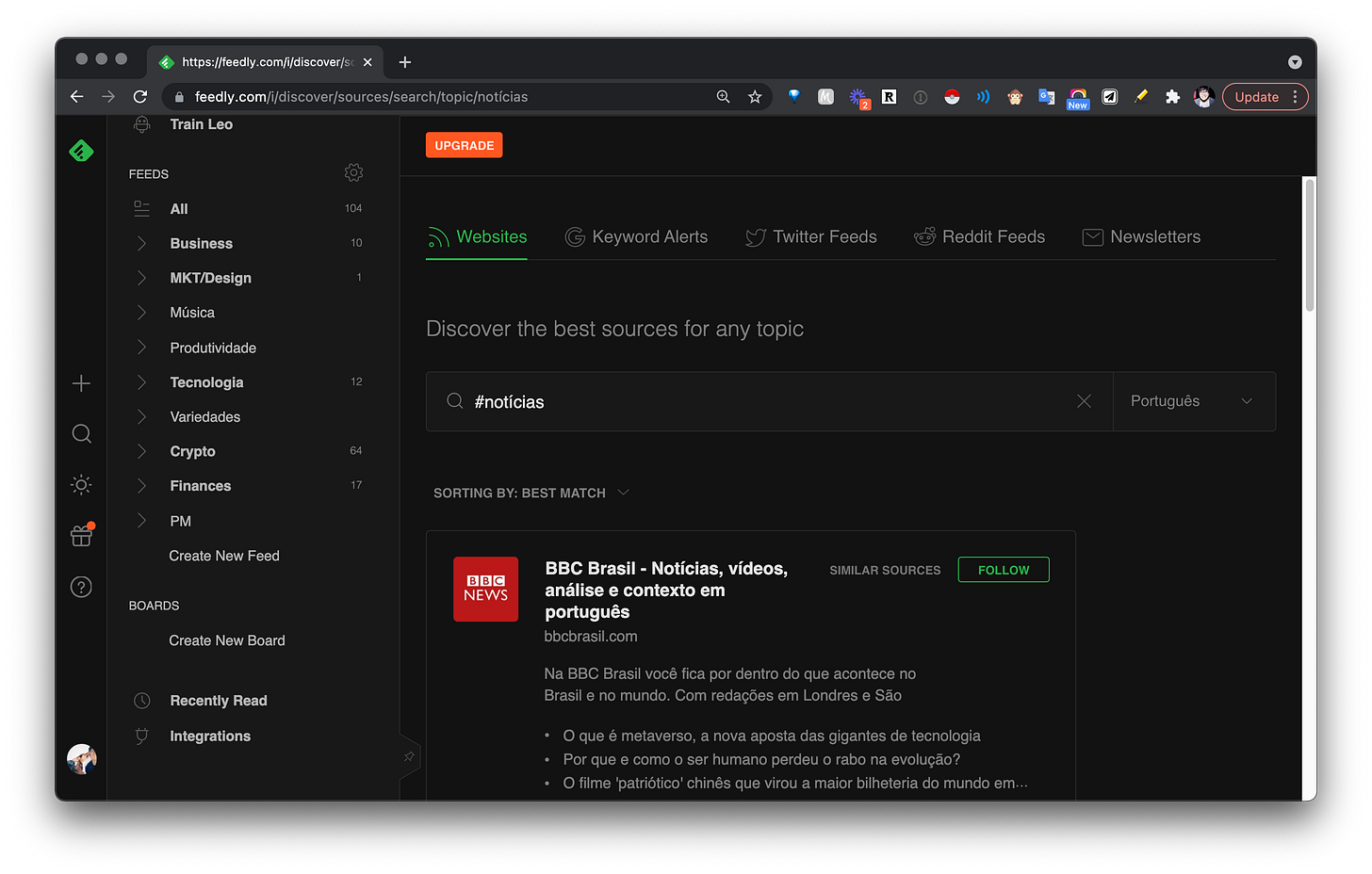
Task: Click the plus icon to add content
Action: click(x=82, y=383)
